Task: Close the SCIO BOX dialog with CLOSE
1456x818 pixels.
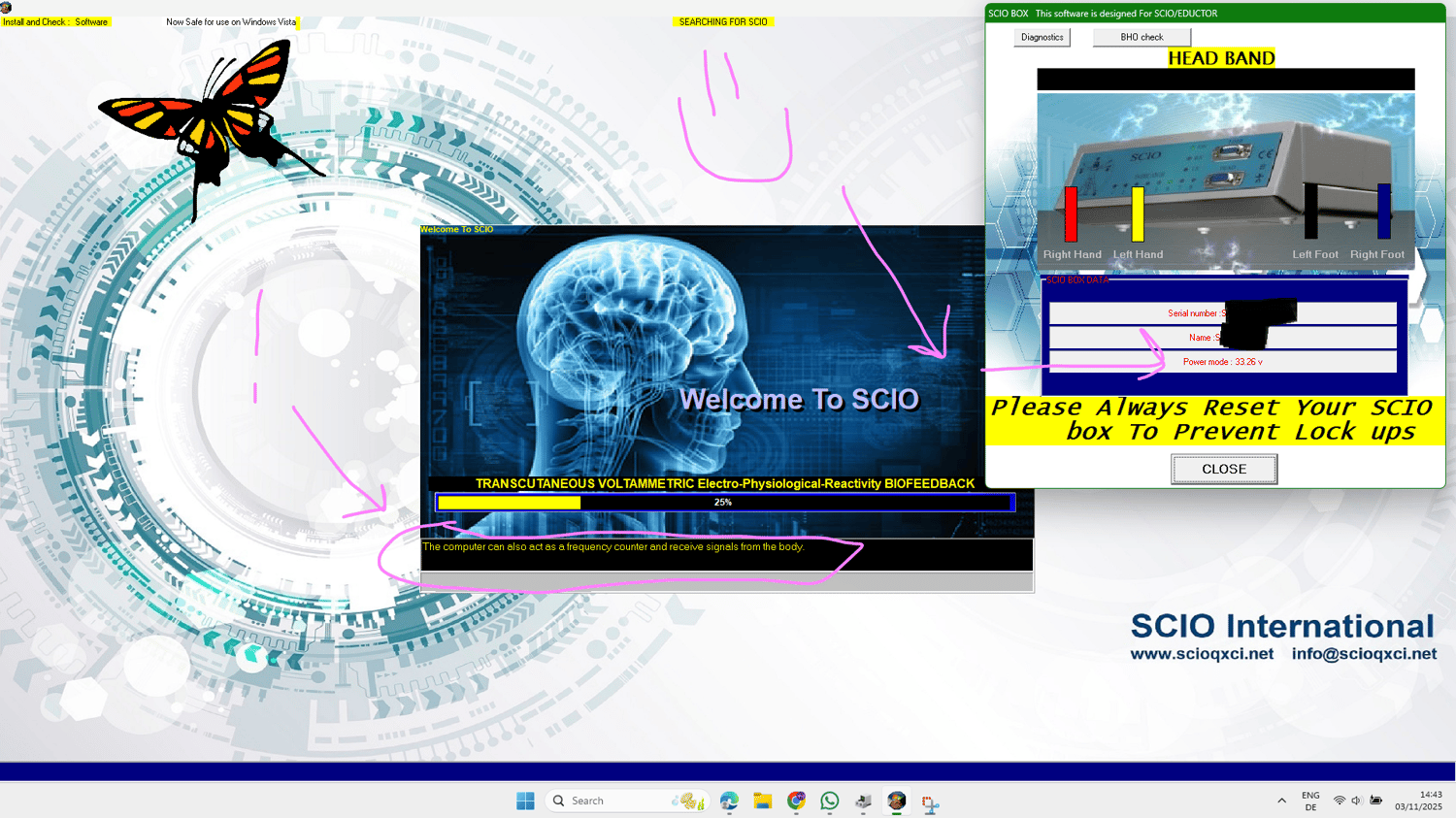Action: click(x=1224, y=469)
